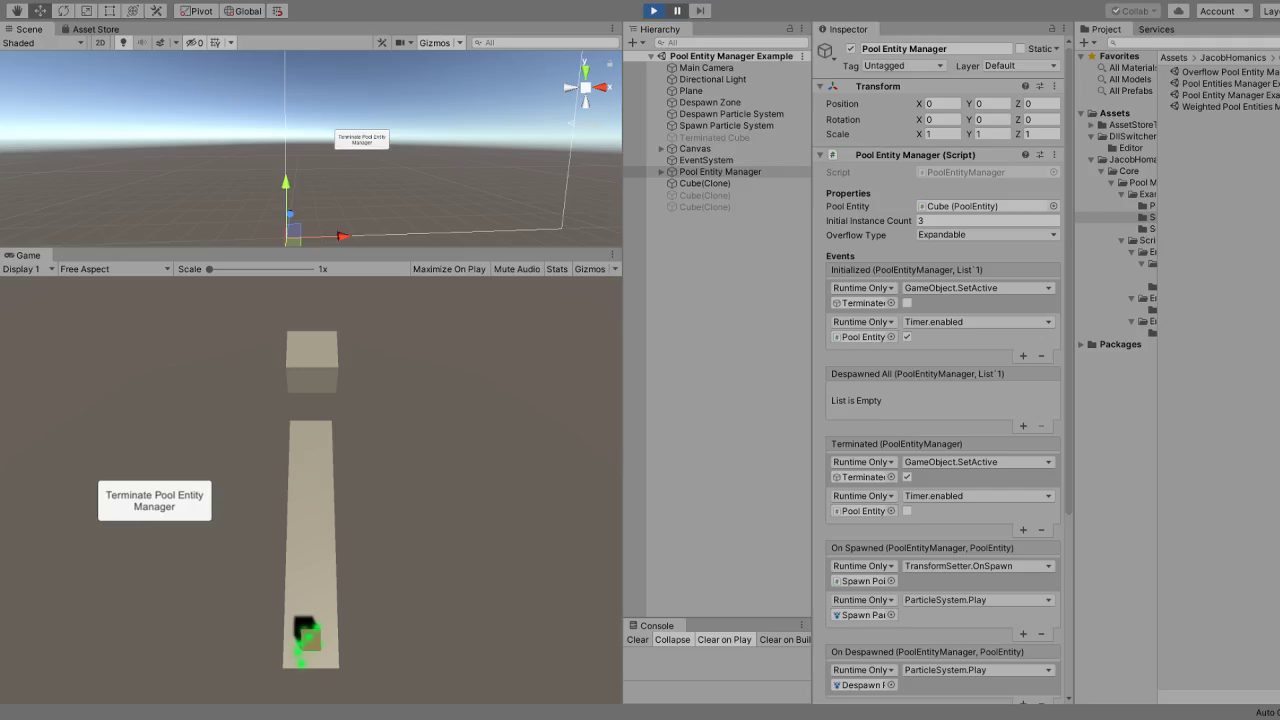
Task: Select the Transform tool
Action: [132, 11]
